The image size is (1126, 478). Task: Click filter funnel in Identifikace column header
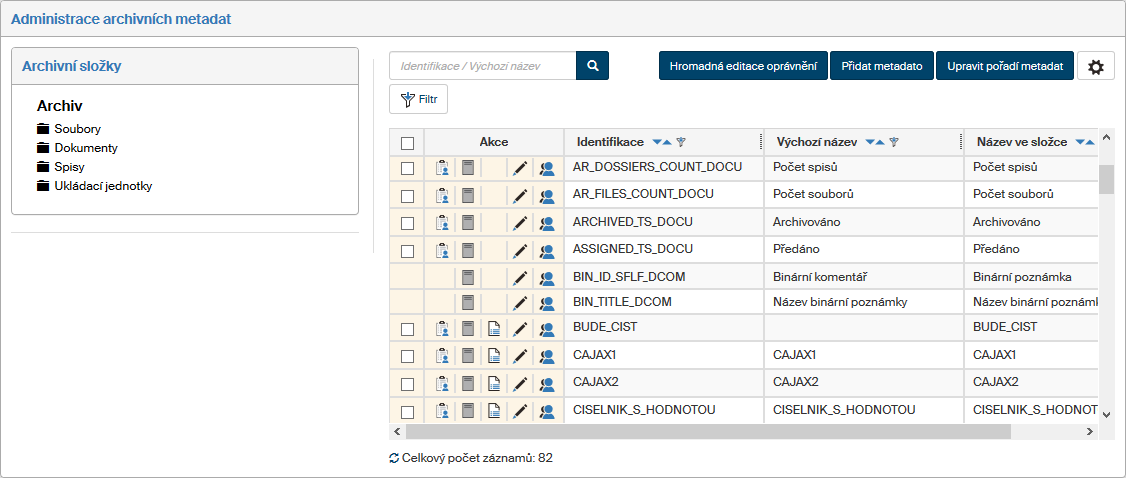[681, 143]
